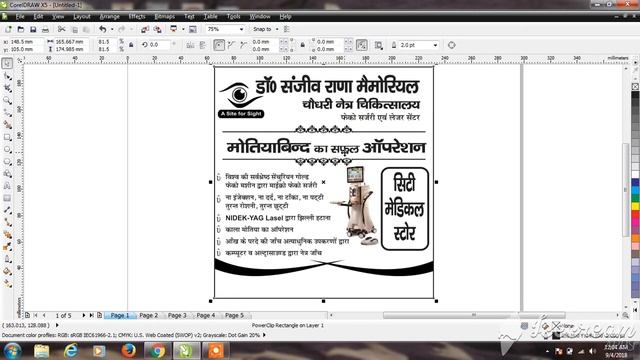Screen dimensions: 640x360
Task: Click the Print icon
Action: [x=45, y=29]
